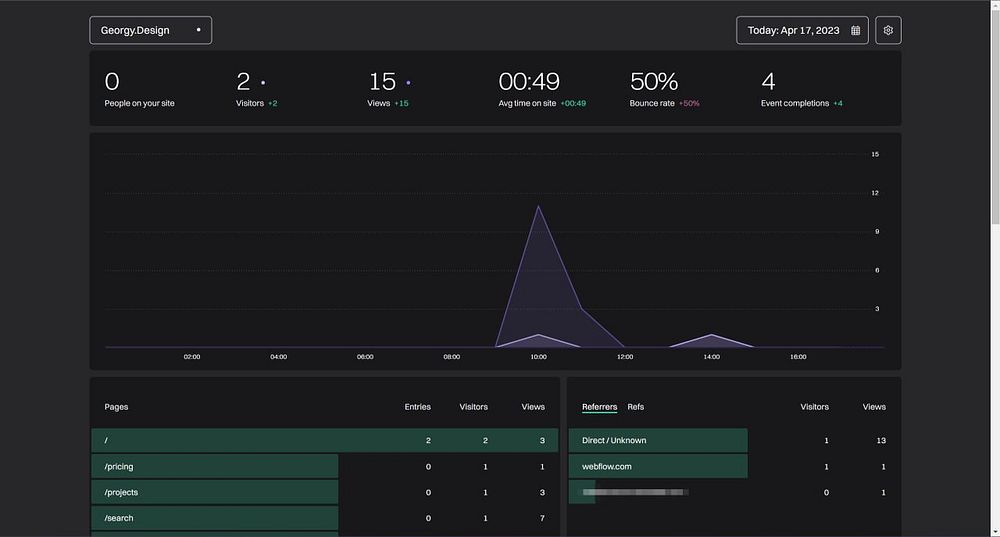Click the 00:49 average time value
1000x537 pixels.
(x=529, y=82)
